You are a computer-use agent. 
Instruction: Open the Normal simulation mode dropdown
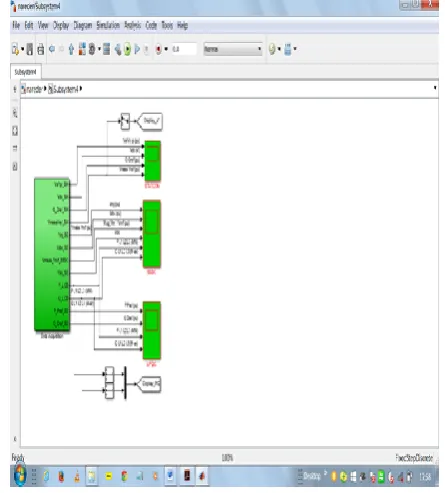pos(233,49)
